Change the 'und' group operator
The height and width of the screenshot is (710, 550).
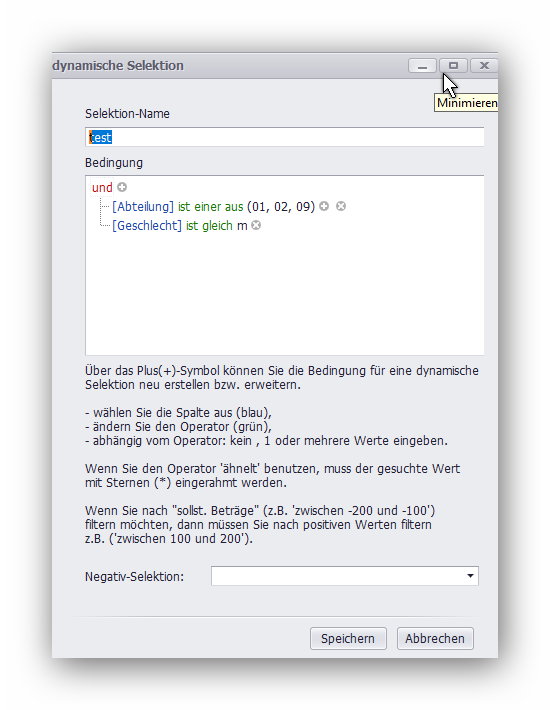coord(102,187)
